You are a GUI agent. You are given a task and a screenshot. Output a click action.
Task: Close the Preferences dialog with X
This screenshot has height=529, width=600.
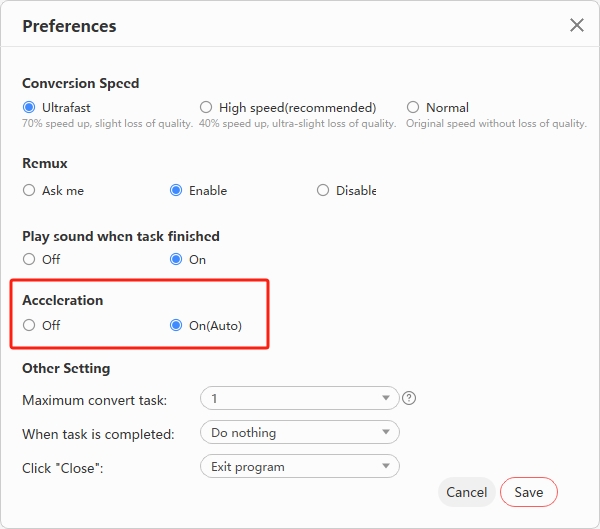coord(577,25)
